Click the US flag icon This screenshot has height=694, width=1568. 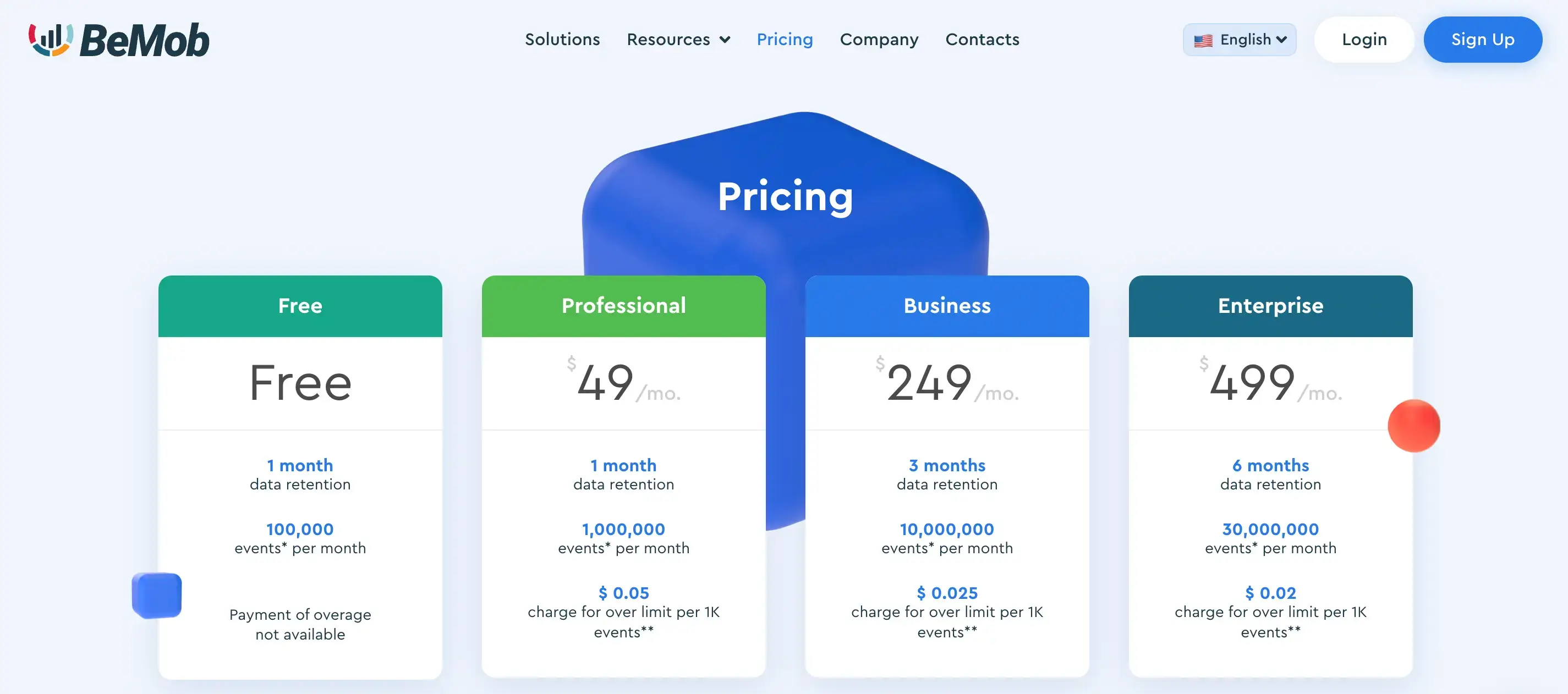pyautogui.click(x=1203, y=41)
